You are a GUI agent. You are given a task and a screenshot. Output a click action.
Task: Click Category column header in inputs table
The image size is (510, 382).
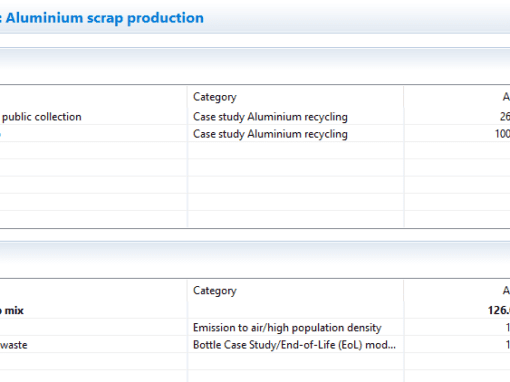[x=215, y=97]
